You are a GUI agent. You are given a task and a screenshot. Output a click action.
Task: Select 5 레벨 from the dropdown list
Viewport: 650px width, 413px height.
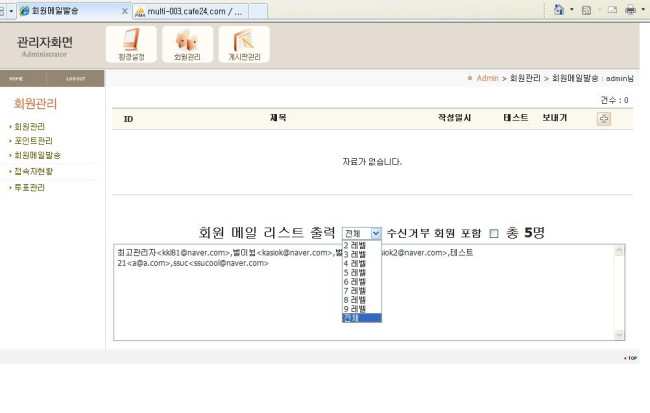pyautogui.click(x=355, y=272)
